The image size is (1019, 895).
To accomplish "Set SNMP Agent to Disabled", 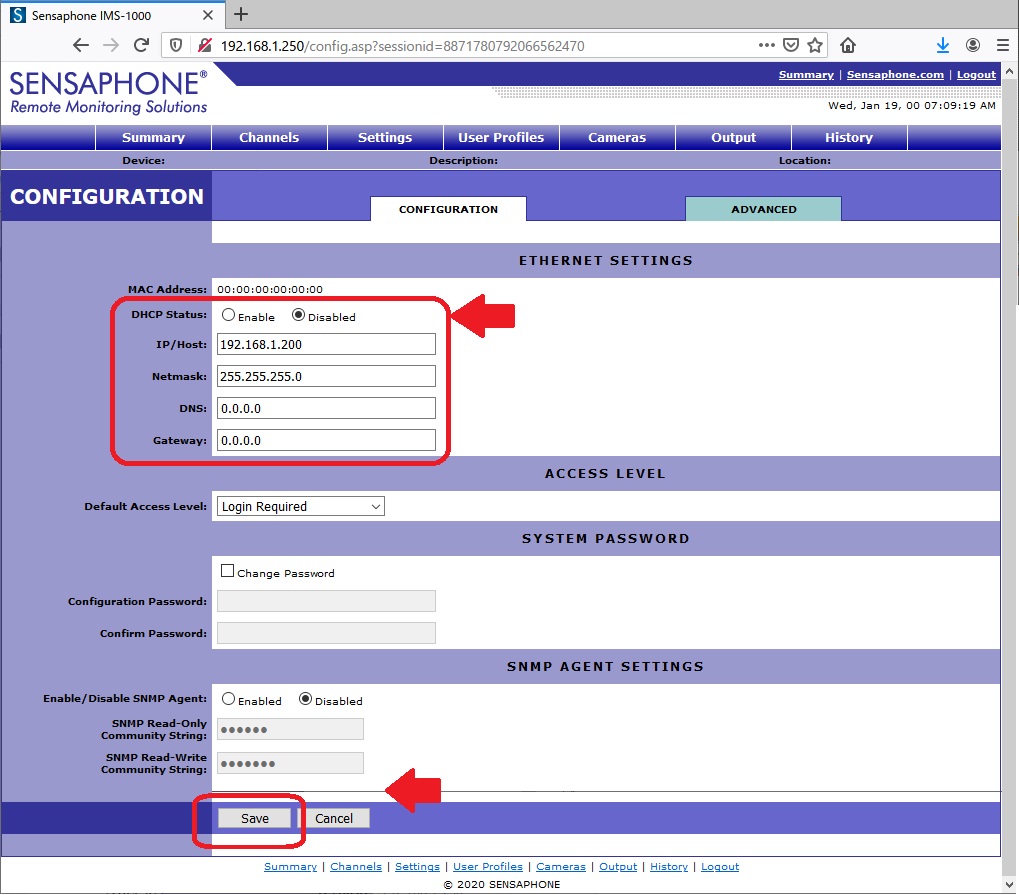I will [305, 699].
